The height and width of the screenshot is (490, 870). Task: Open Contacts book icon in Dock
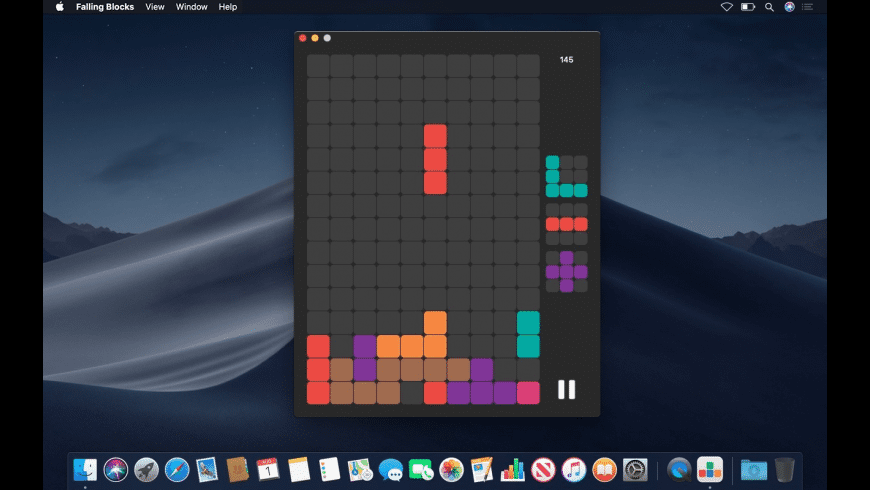point(237,470)
